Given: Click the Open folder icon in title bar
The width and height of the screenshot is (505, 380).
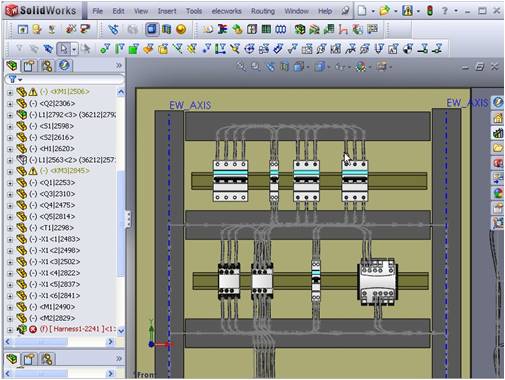Looking at the screenshot, I should coord(384,11).
